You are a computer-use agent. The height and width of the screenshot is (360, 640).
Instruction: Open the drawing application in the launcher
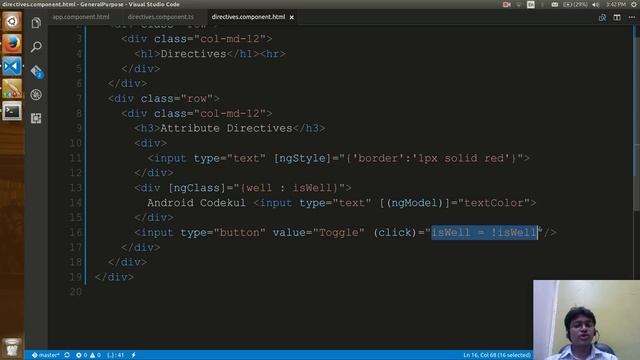(12, 89)
